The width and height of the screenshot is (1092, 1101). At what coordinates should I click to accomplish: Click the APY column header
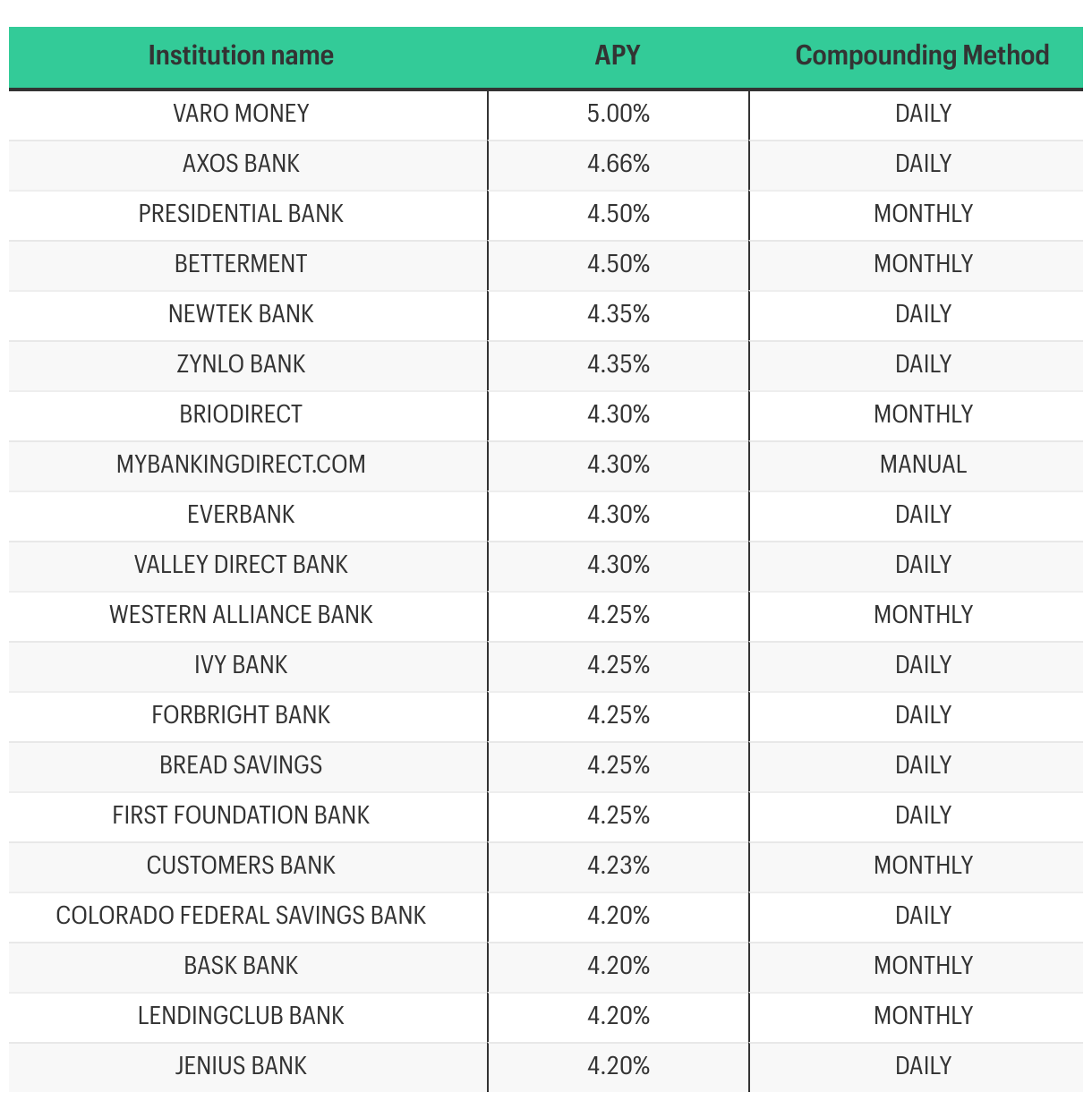click(x=618, y=55)
